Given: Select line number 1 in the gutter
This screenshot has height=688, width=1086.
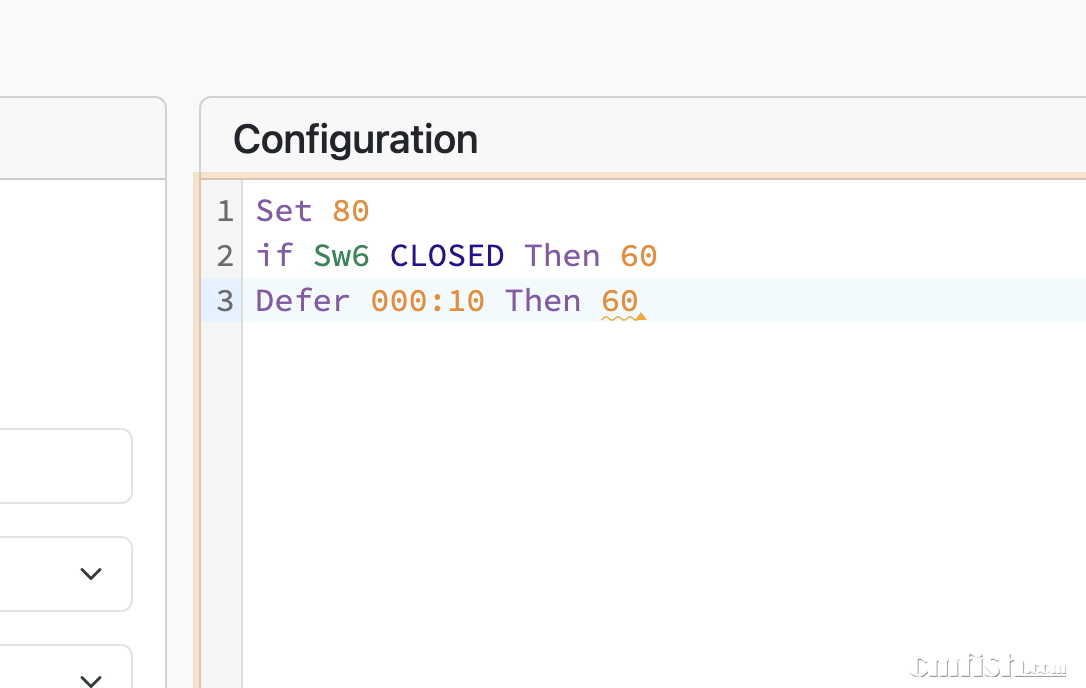Looking at the screenshot, I should point(225,211).
